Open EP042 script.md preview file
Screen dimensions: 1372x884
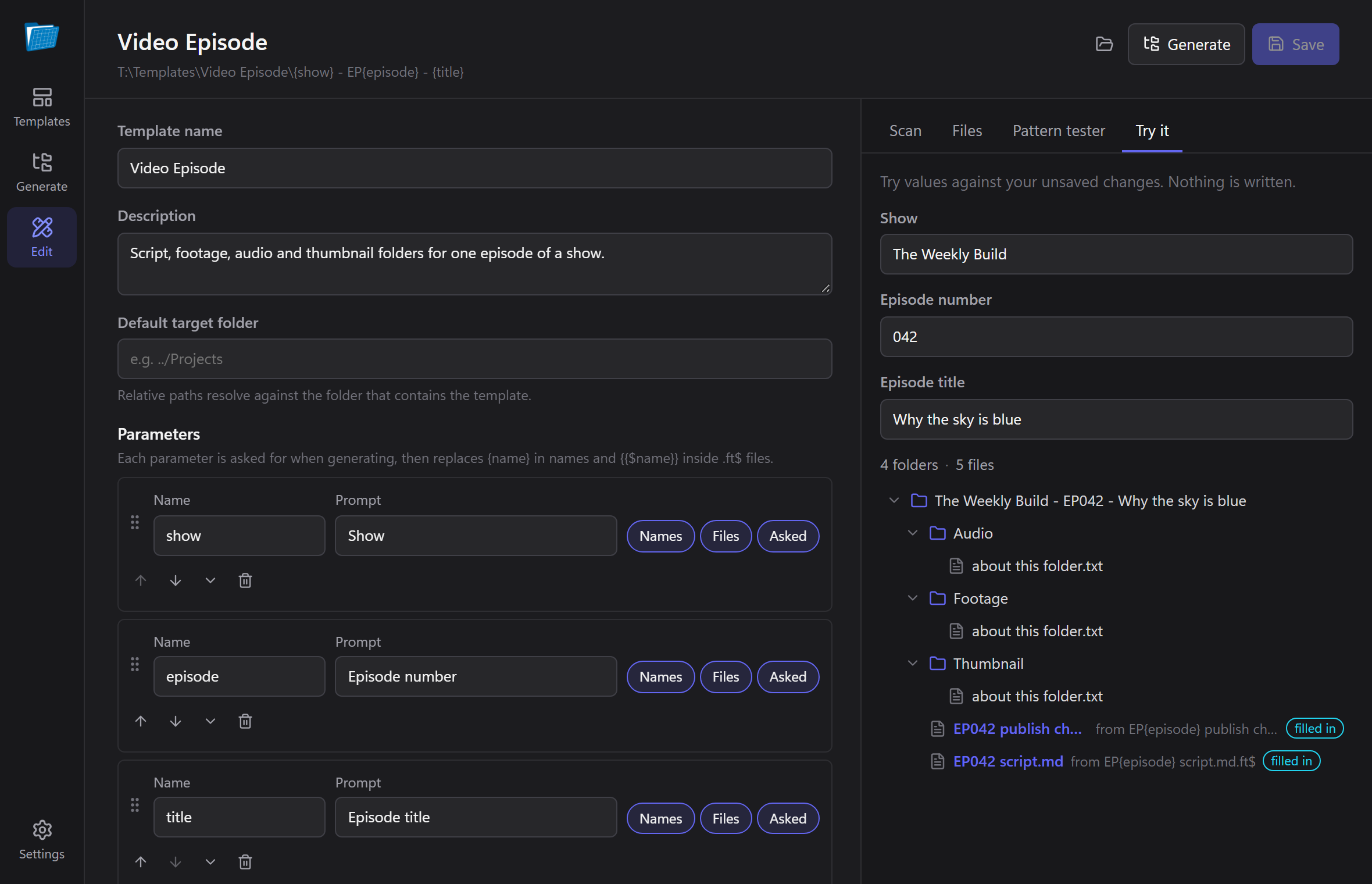coord(1008,761)
